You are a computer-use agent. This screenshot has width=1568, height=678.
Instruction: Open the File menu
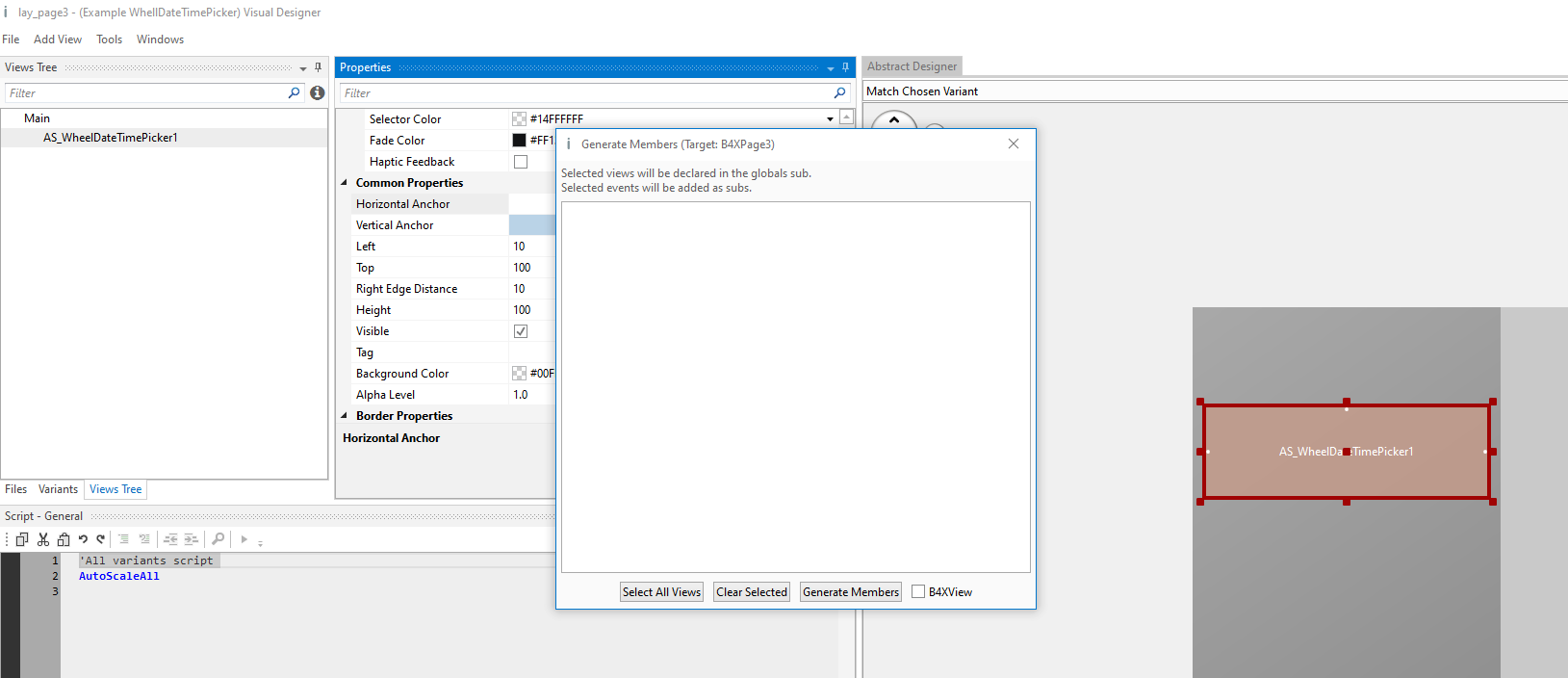pyautogui.click(x=11, y=39)
